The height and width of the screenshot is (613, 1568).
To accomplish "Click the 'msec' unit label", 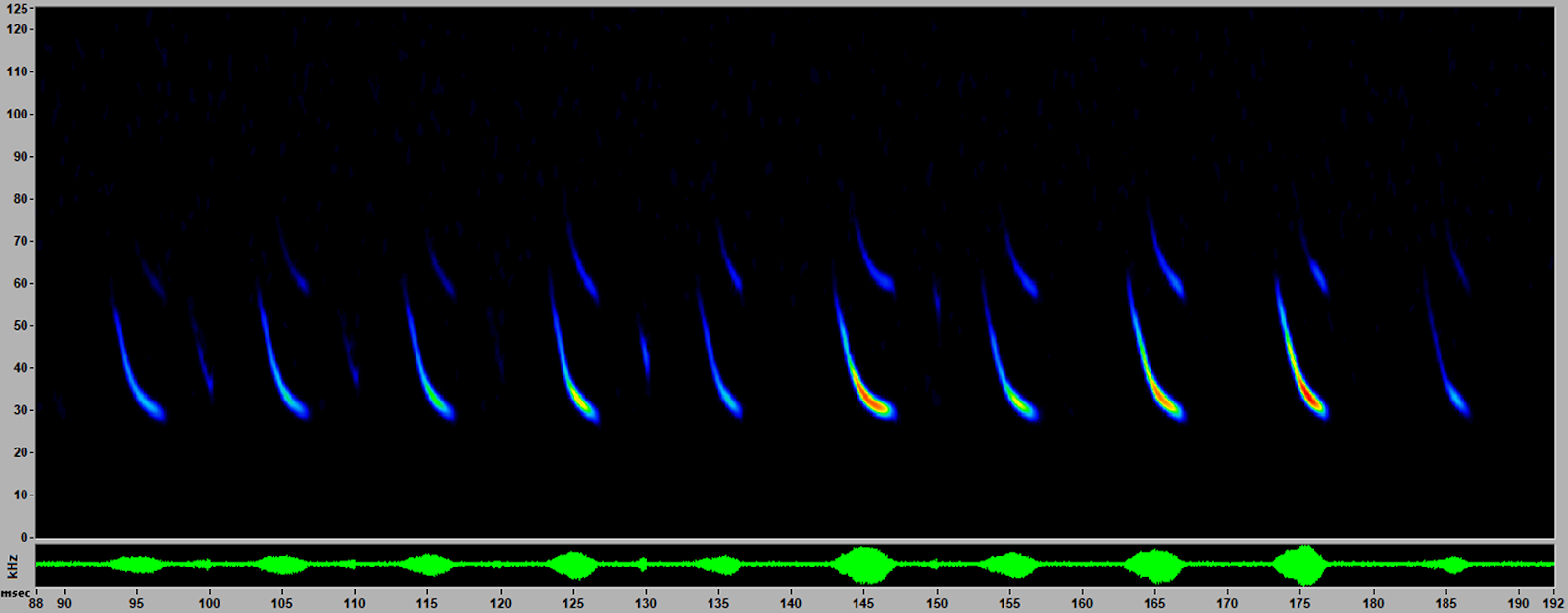I will coord(14,593).
